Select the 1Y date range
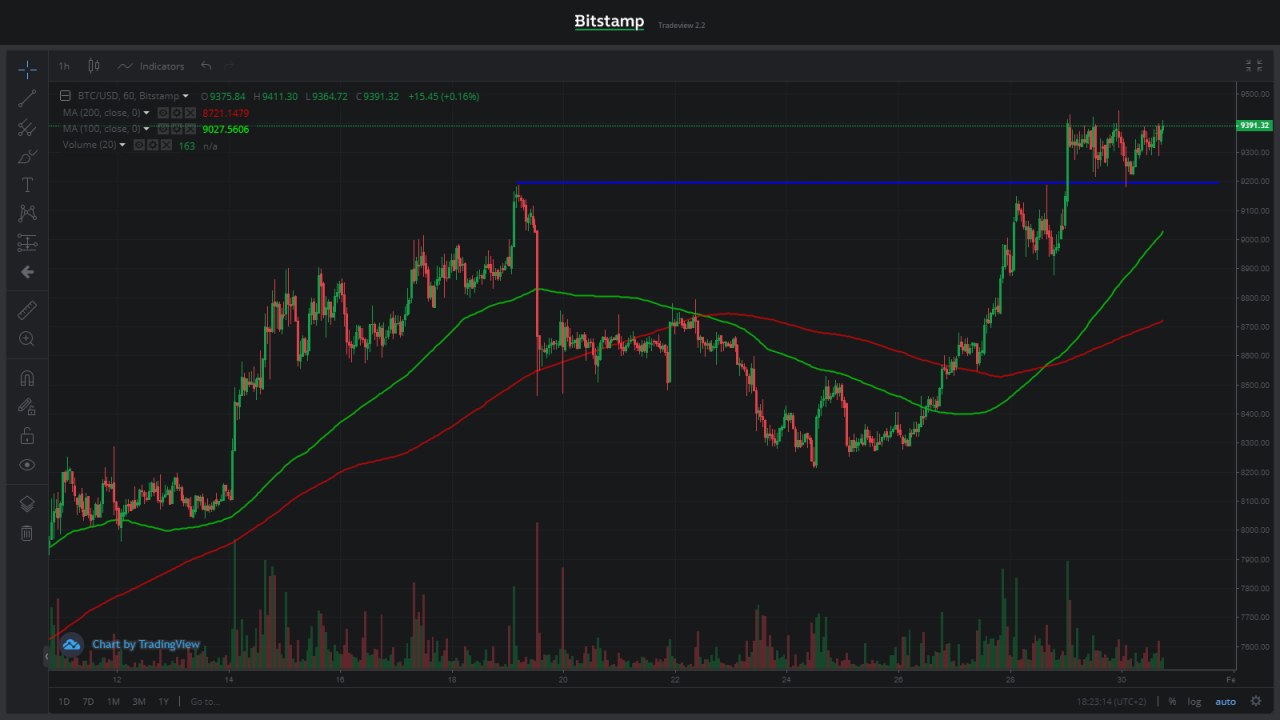The height and width of the screenshot is (720, 1280). 163,702
